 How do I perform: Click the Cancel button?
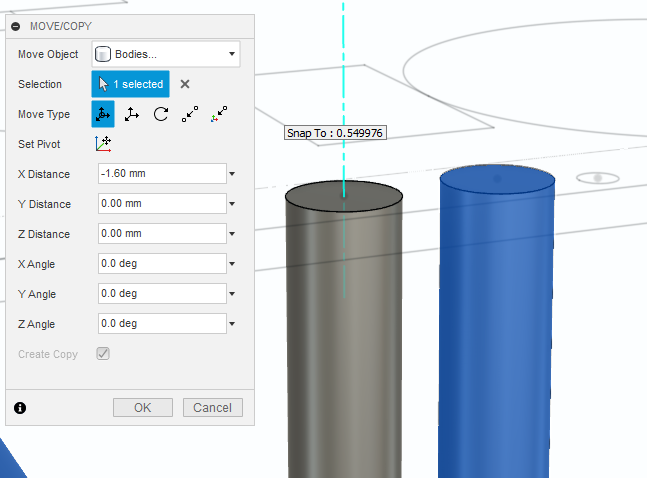click(x=213, y=408)
